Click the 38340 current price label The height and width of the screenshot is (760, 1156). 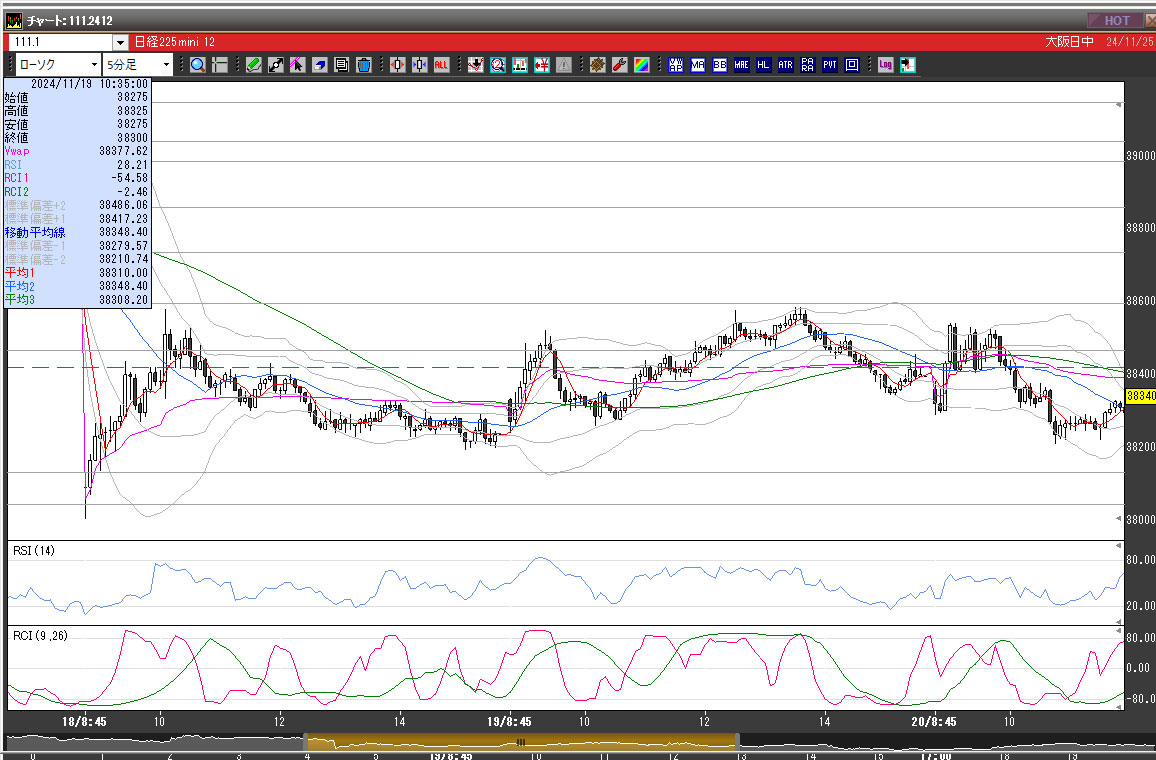1141,396
